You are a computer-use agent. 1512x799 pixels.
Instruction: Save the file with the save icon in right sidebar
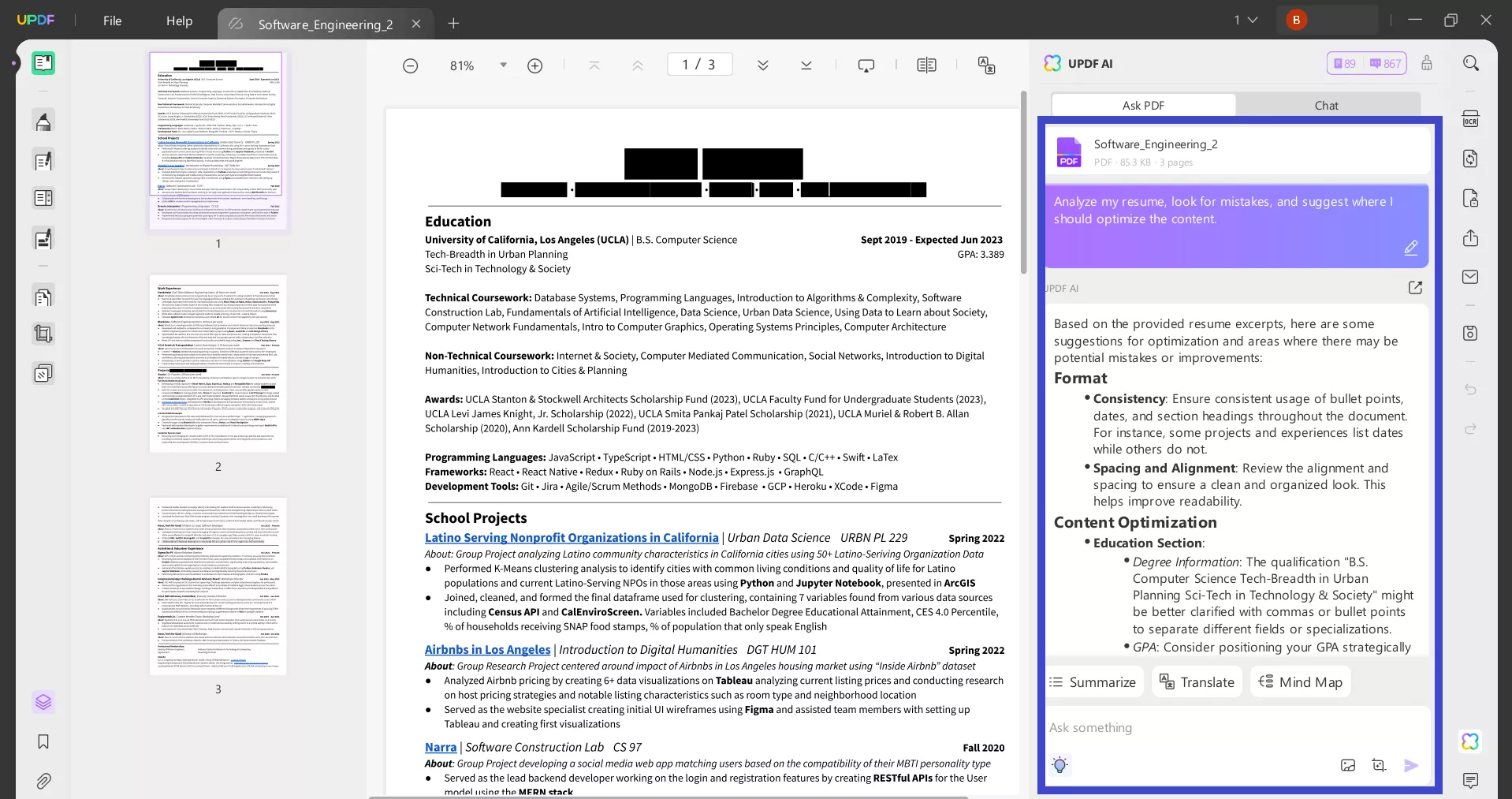[x=1470, y=333]
